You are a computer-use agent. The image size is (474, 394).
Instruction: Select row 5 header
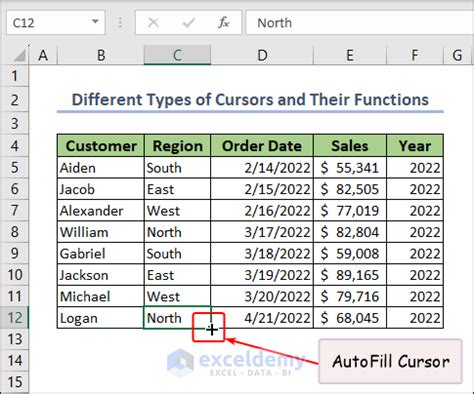point(14,167)
